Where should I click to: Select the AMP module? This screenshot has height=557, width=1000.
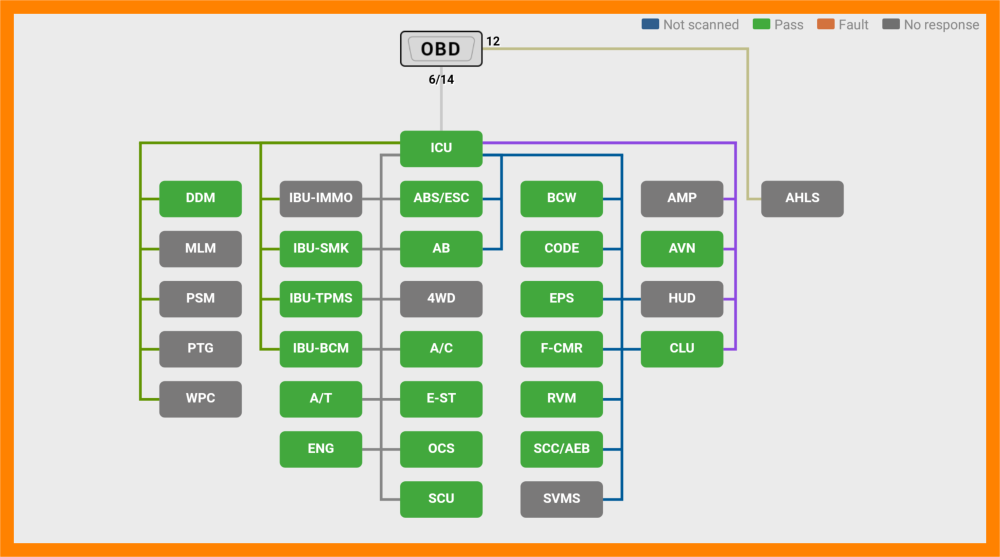[x=682, y=198]
